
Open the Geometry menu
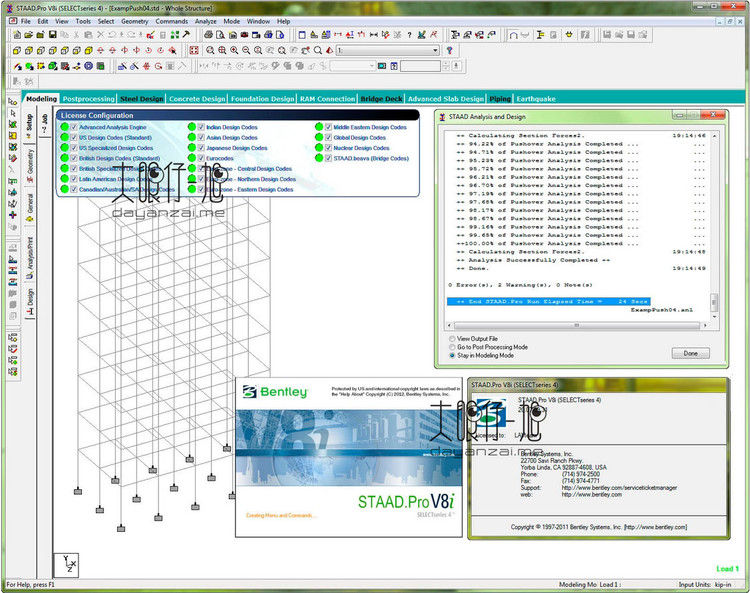coord(134,22)
